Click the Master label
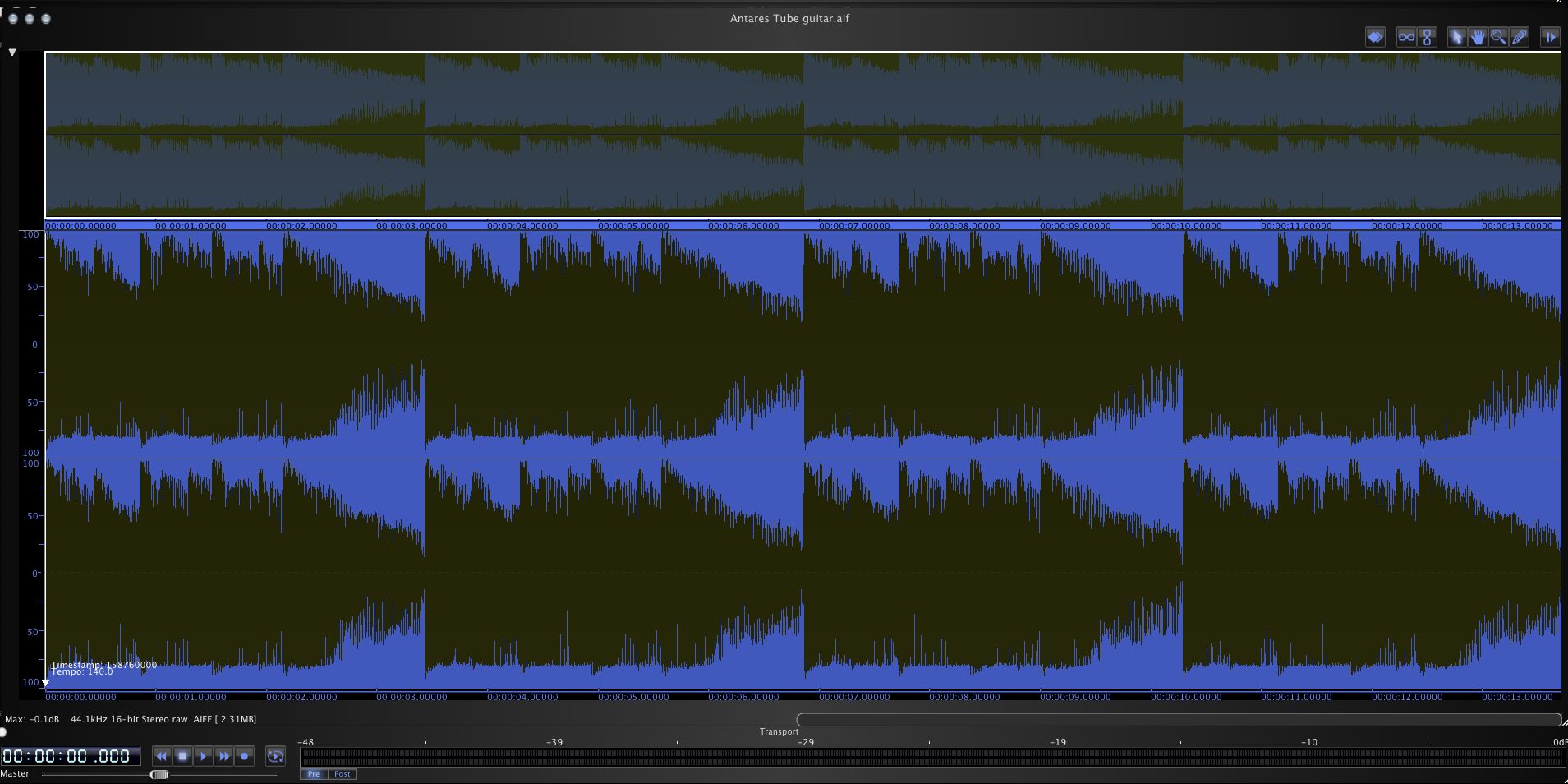 click(15, 773)
